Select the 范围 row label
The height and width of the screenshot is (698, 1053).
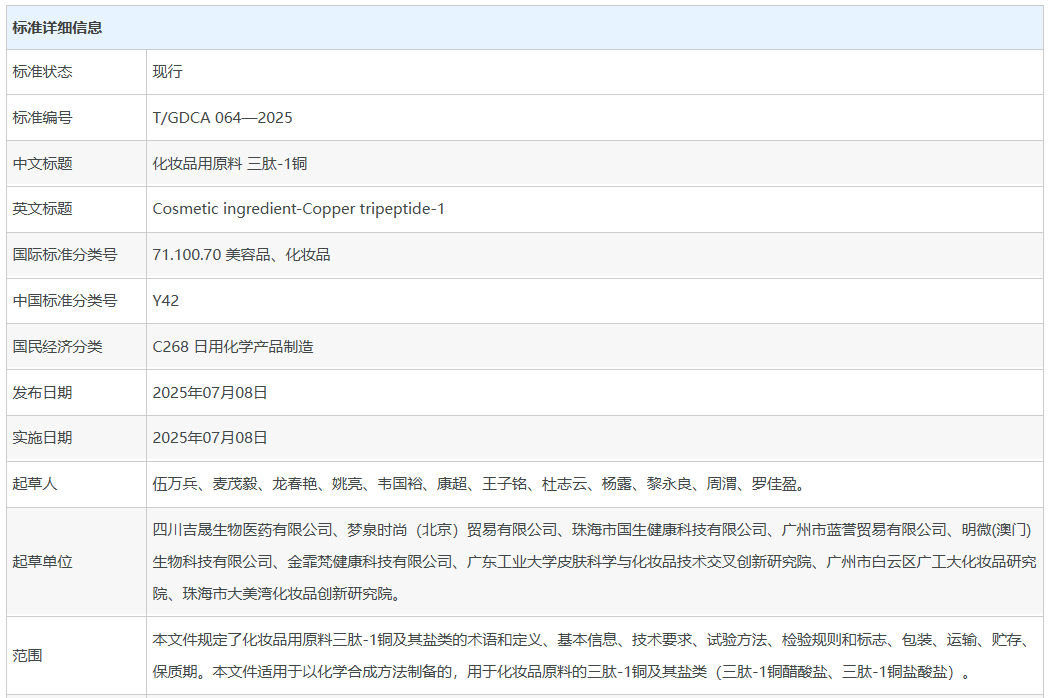27,656
